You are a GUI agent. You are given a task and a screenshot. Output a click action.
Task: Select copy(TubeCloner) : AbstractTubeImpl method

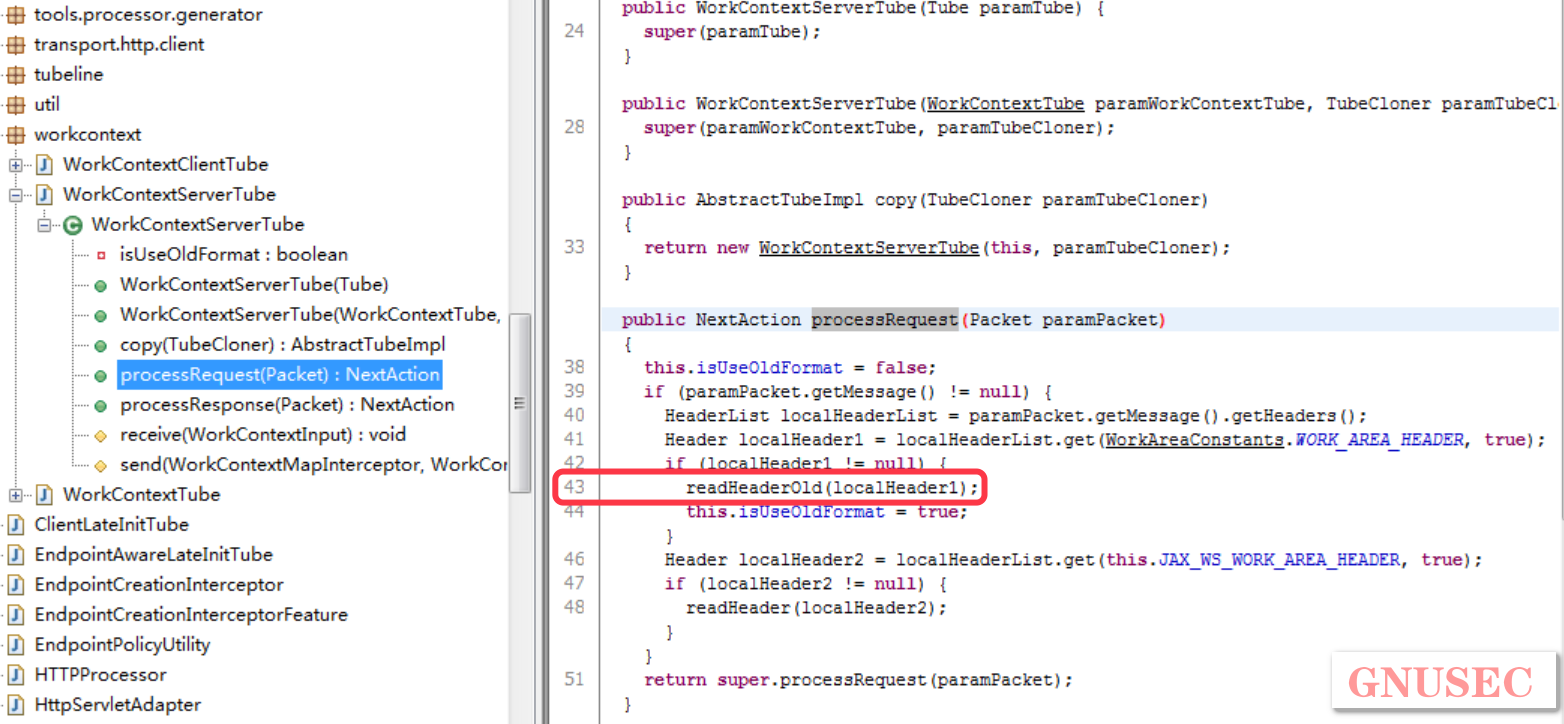point(282,345)
